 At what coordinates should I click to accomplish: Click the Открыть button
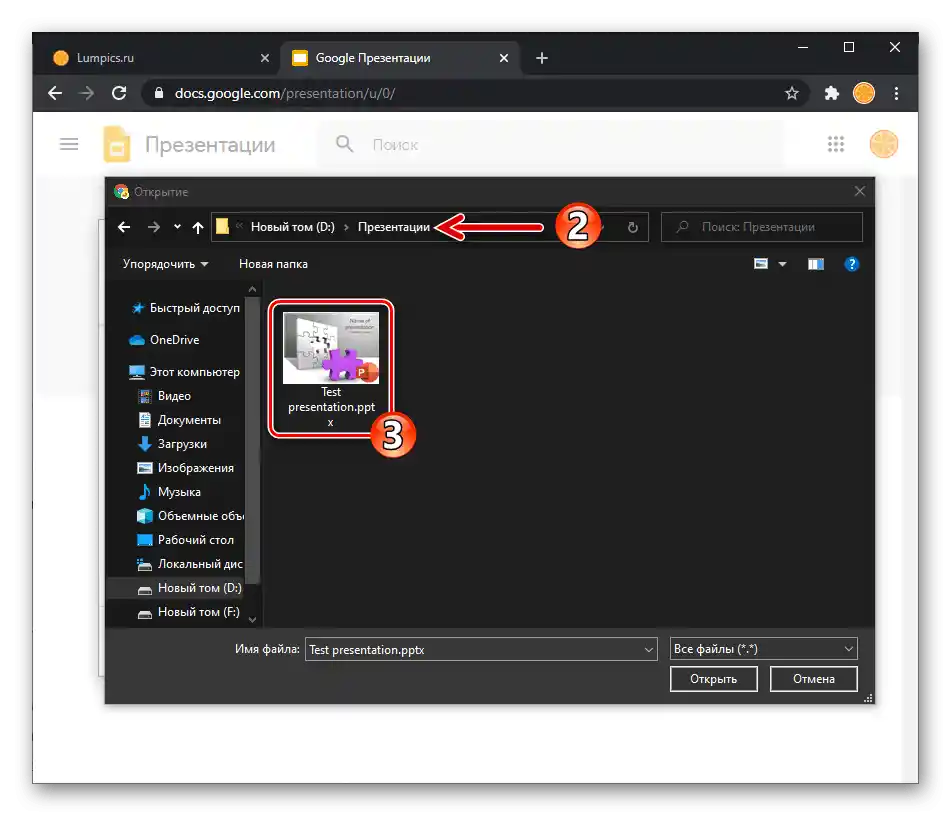point(713,678)
